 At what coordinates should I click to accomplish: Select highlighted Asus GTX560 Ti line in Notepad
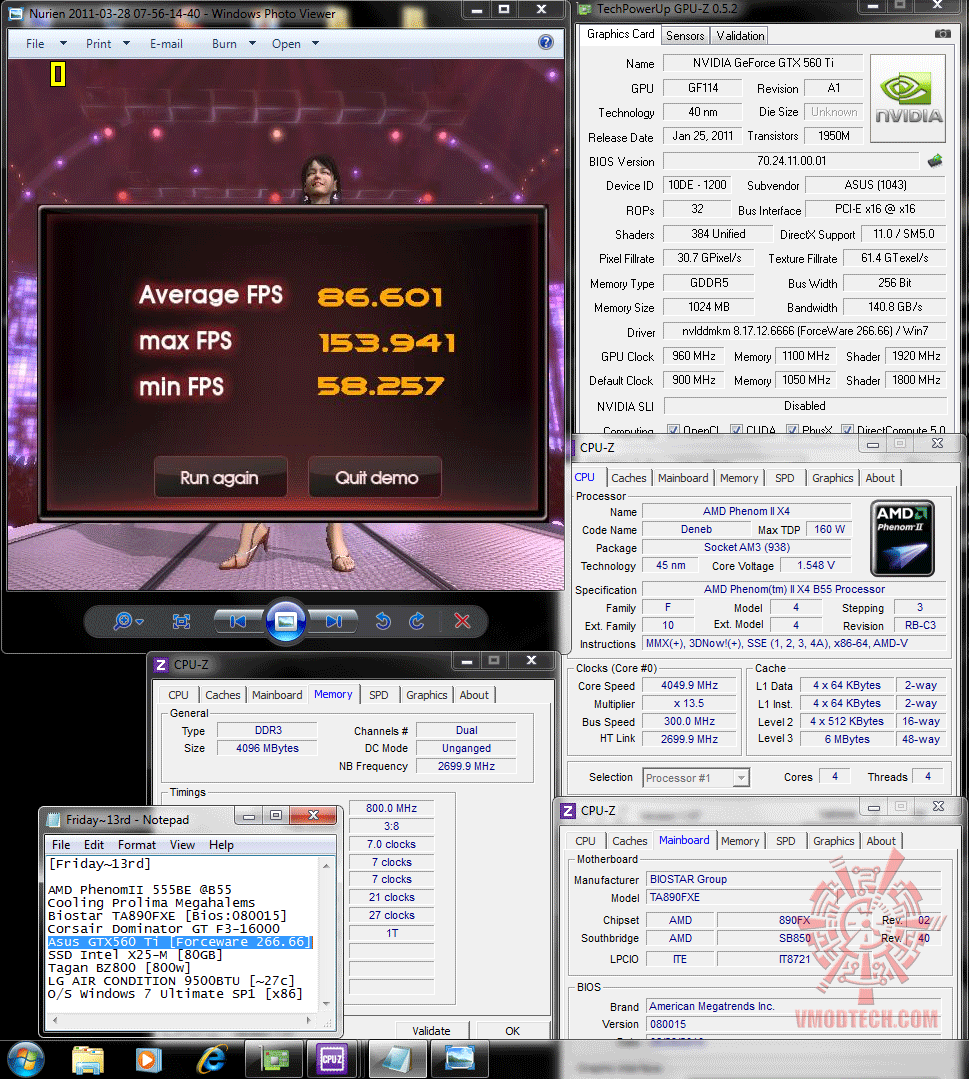coord(180,941)
